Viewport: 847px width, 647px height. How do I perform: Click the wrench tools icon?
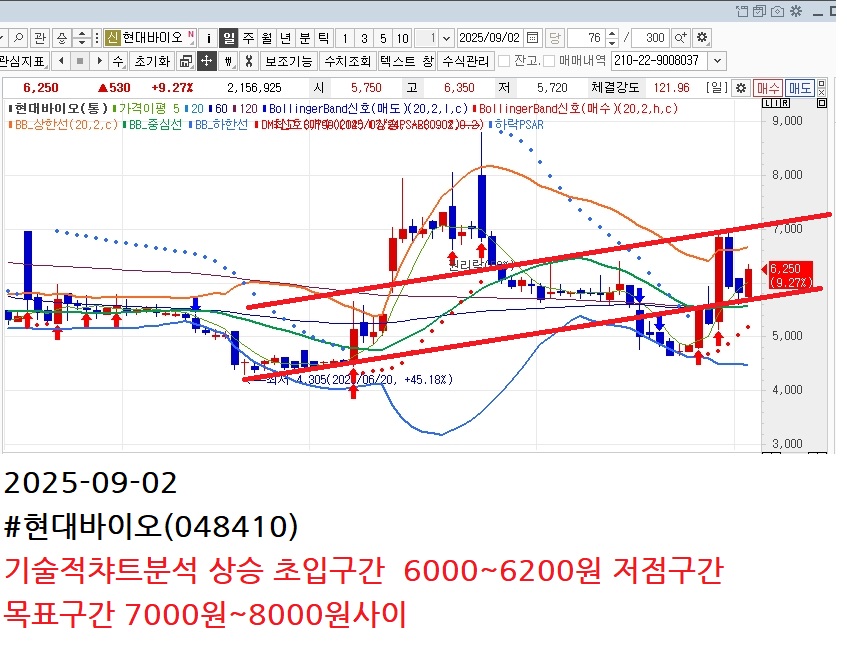(x=248, y=61)
